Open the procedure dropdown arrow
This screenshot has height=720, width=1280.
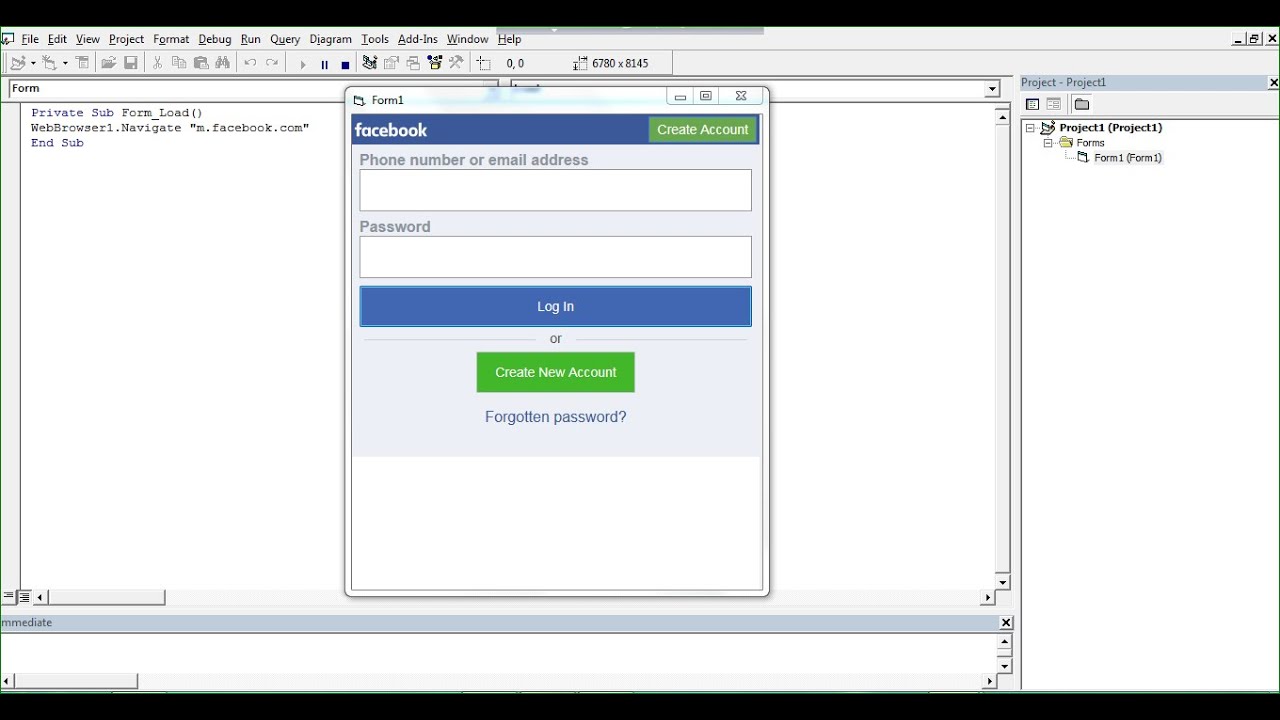tap(992, 89)
